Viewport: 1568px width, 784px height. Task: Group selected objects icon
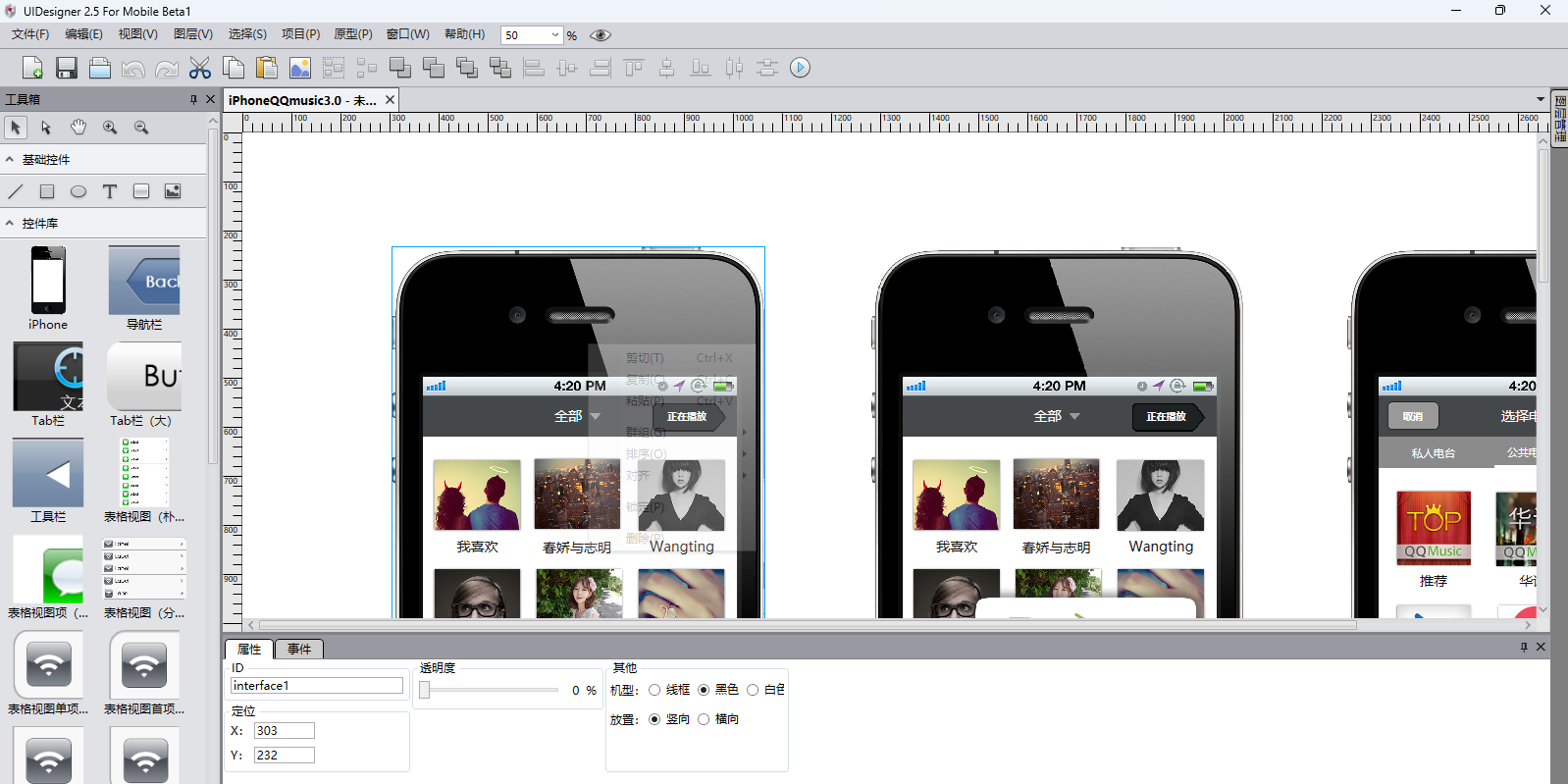pyautogui.click(x=333, y=68)
